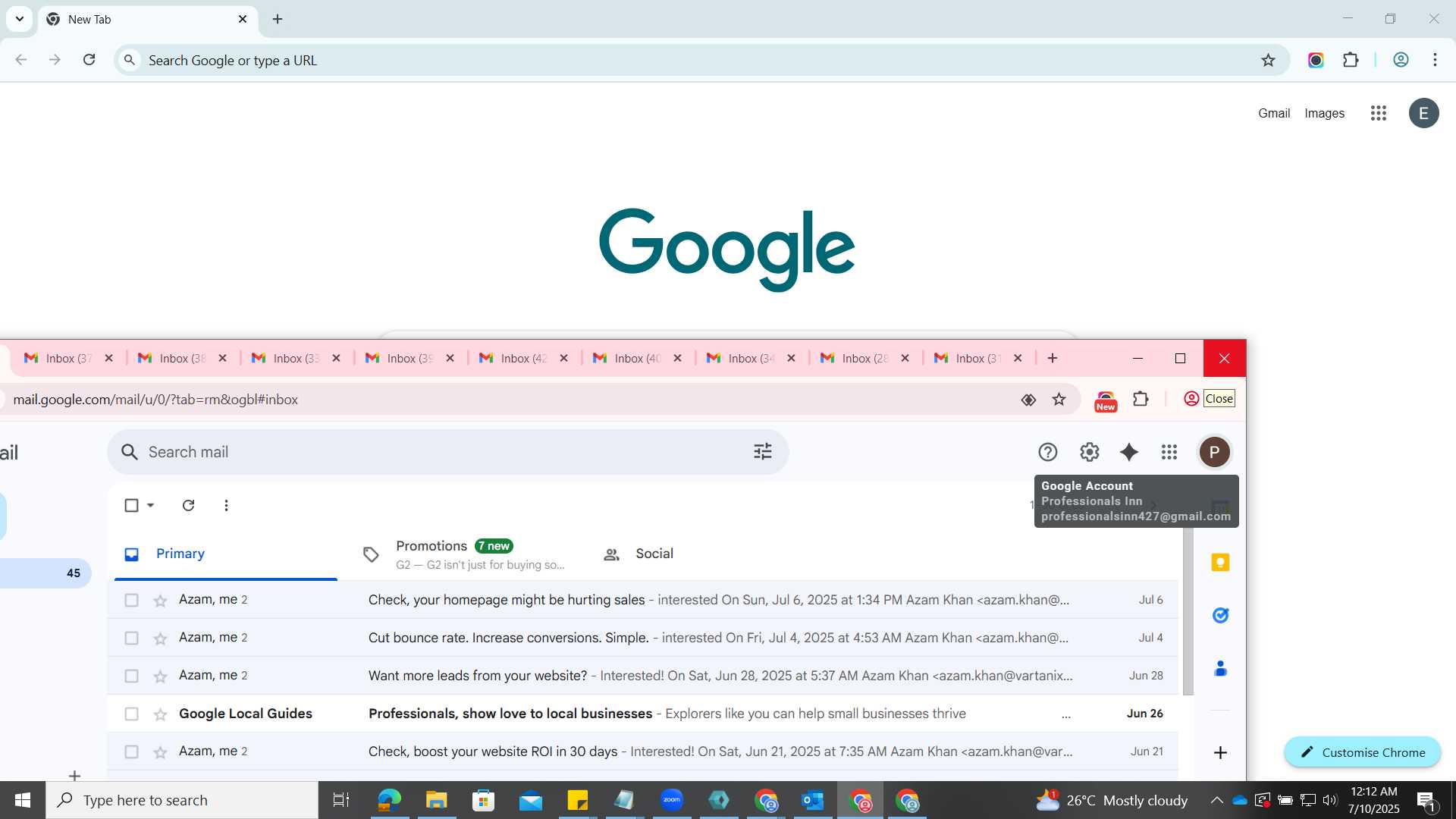Viewport: 1456px width, 819px height.
Task: Select the Jun 28 email checkbox
Action: tap(131, 676)
